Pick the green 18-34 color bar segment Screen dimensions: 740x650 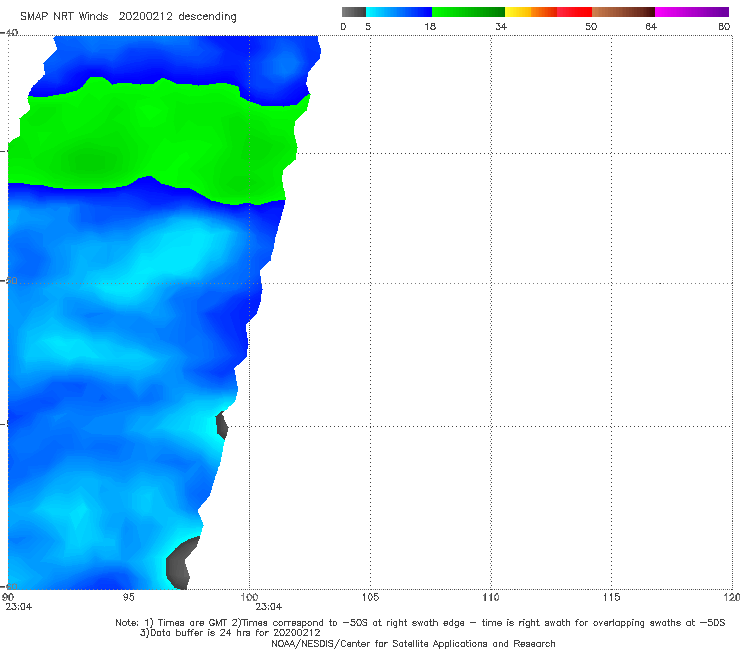tap(468, 12)
